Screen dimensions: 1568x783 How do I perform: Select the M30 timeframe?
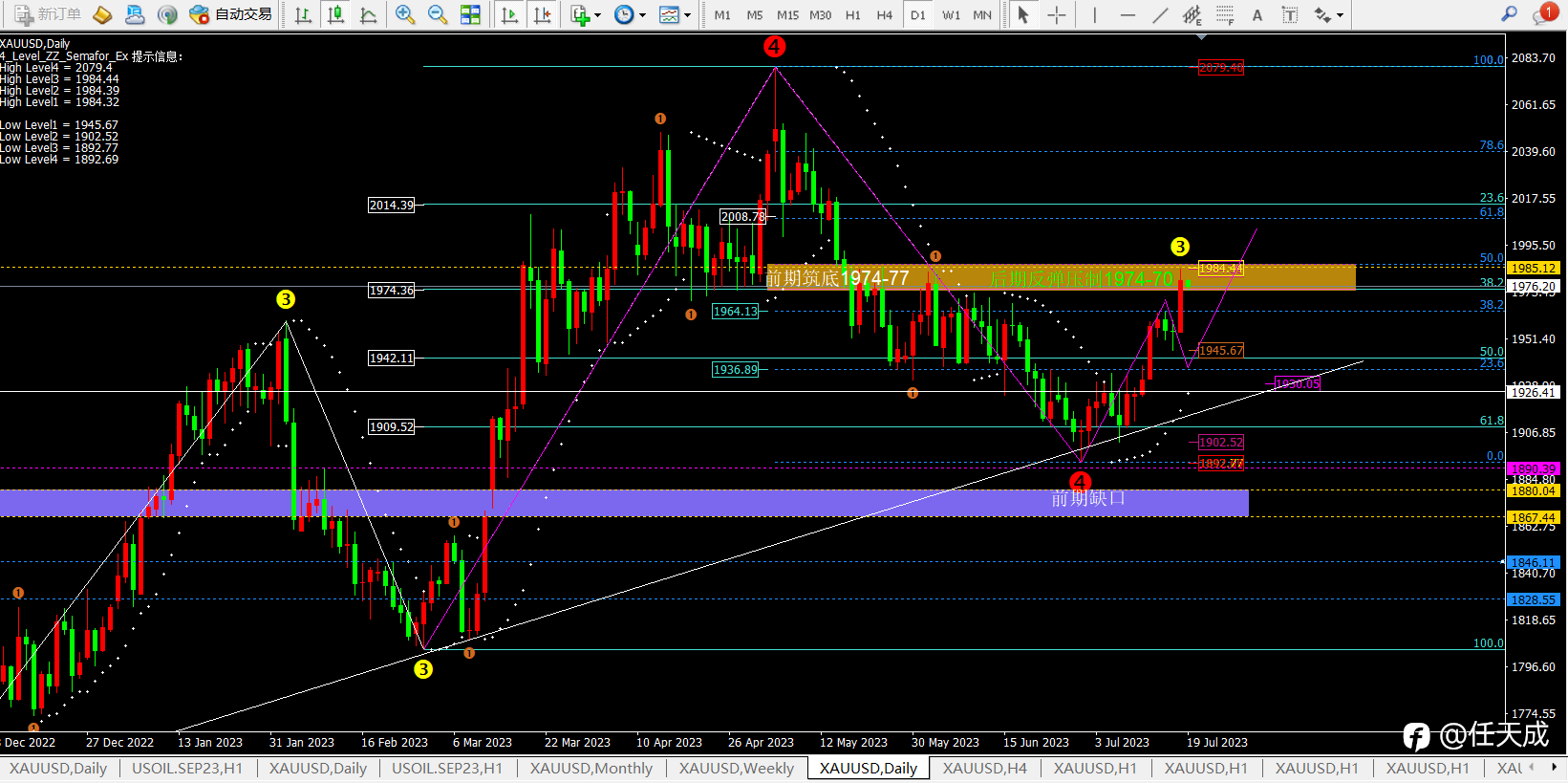[820, 15]
